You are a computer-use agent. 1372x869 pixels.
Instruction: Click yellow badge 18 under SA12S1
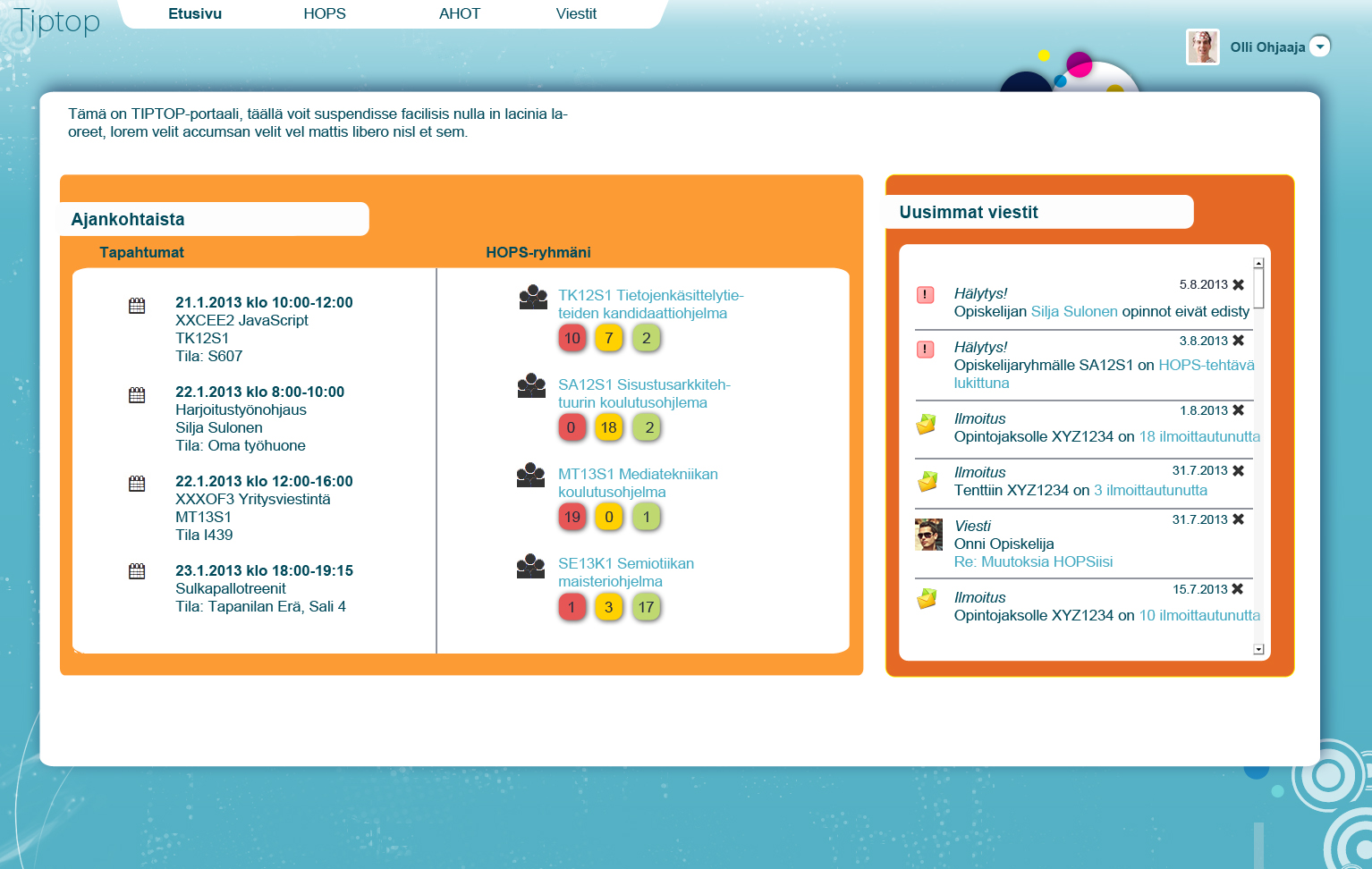click(x=609, y=427)
